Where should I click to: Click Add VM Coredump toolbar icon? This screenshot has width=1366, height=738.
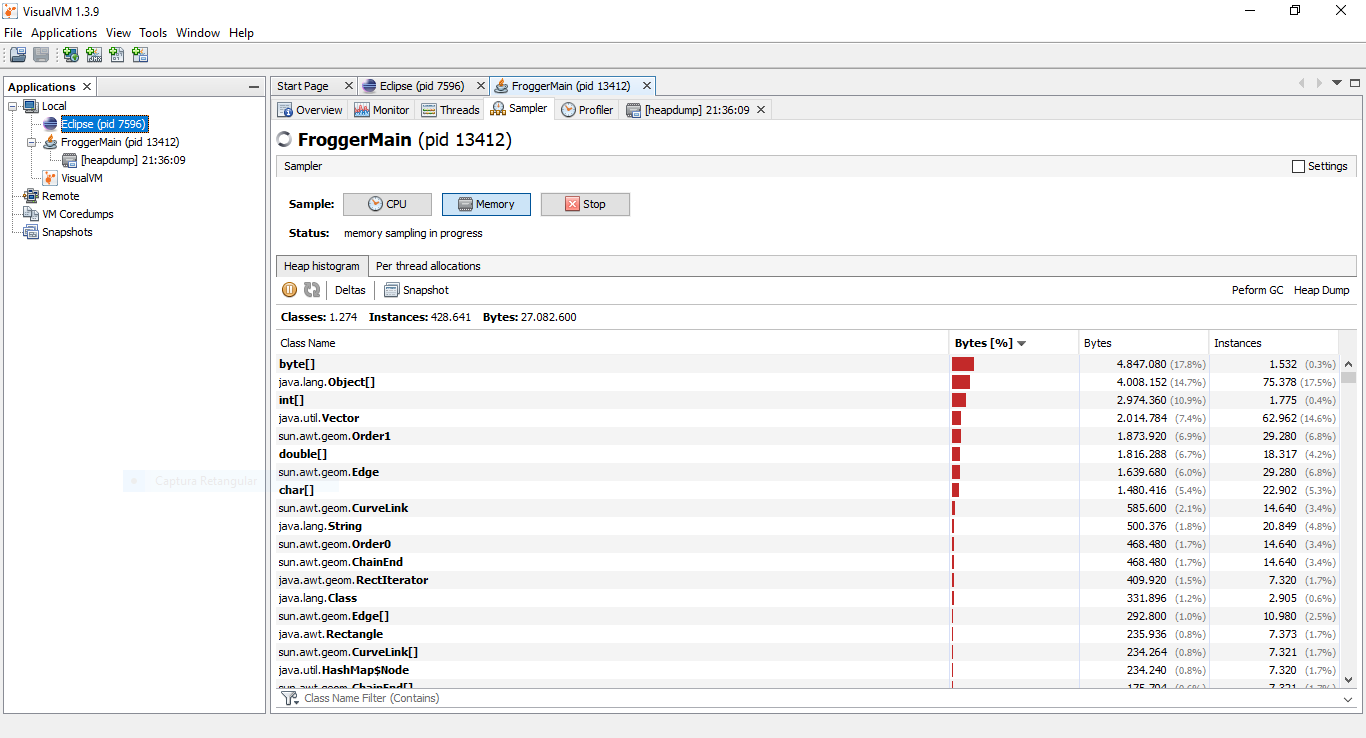[x=117, y=55]
